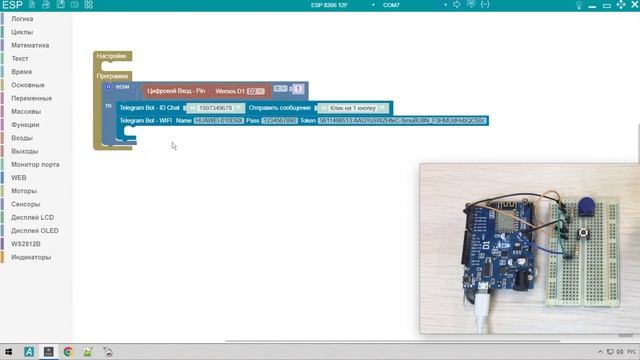Open the Время block category
The width and height of the screenshot is (640, 360).
pyautogui.click(x=21, y=72)
